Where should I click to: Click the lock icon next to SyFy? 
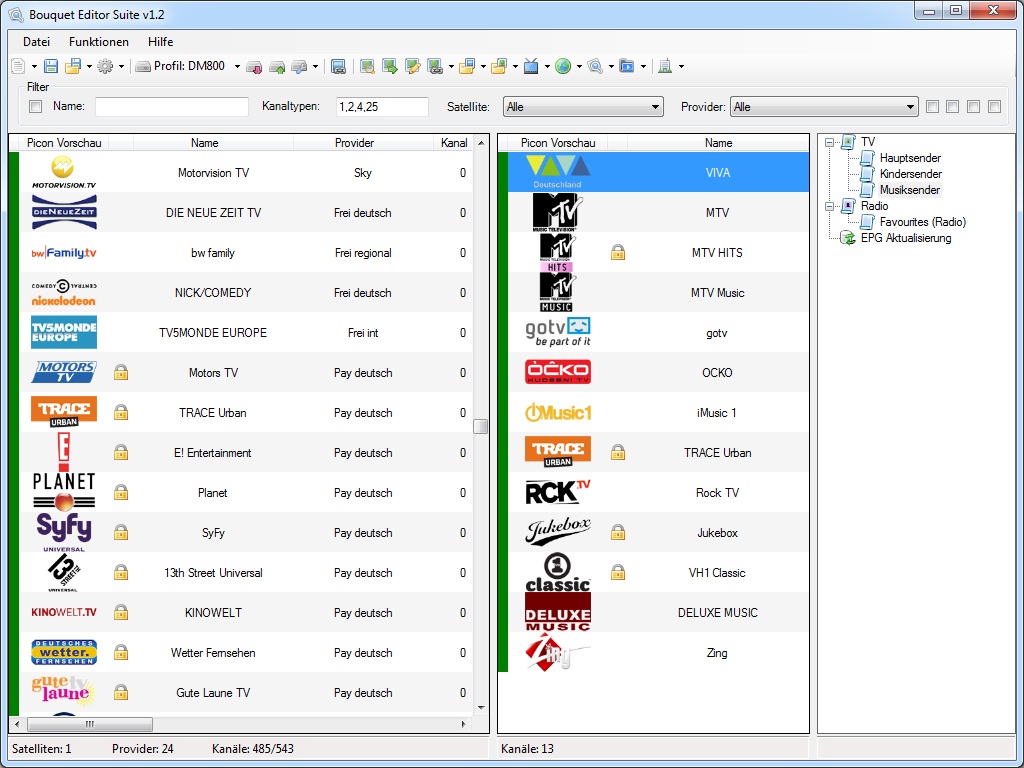pyautogui.click(x=121, y=533)
